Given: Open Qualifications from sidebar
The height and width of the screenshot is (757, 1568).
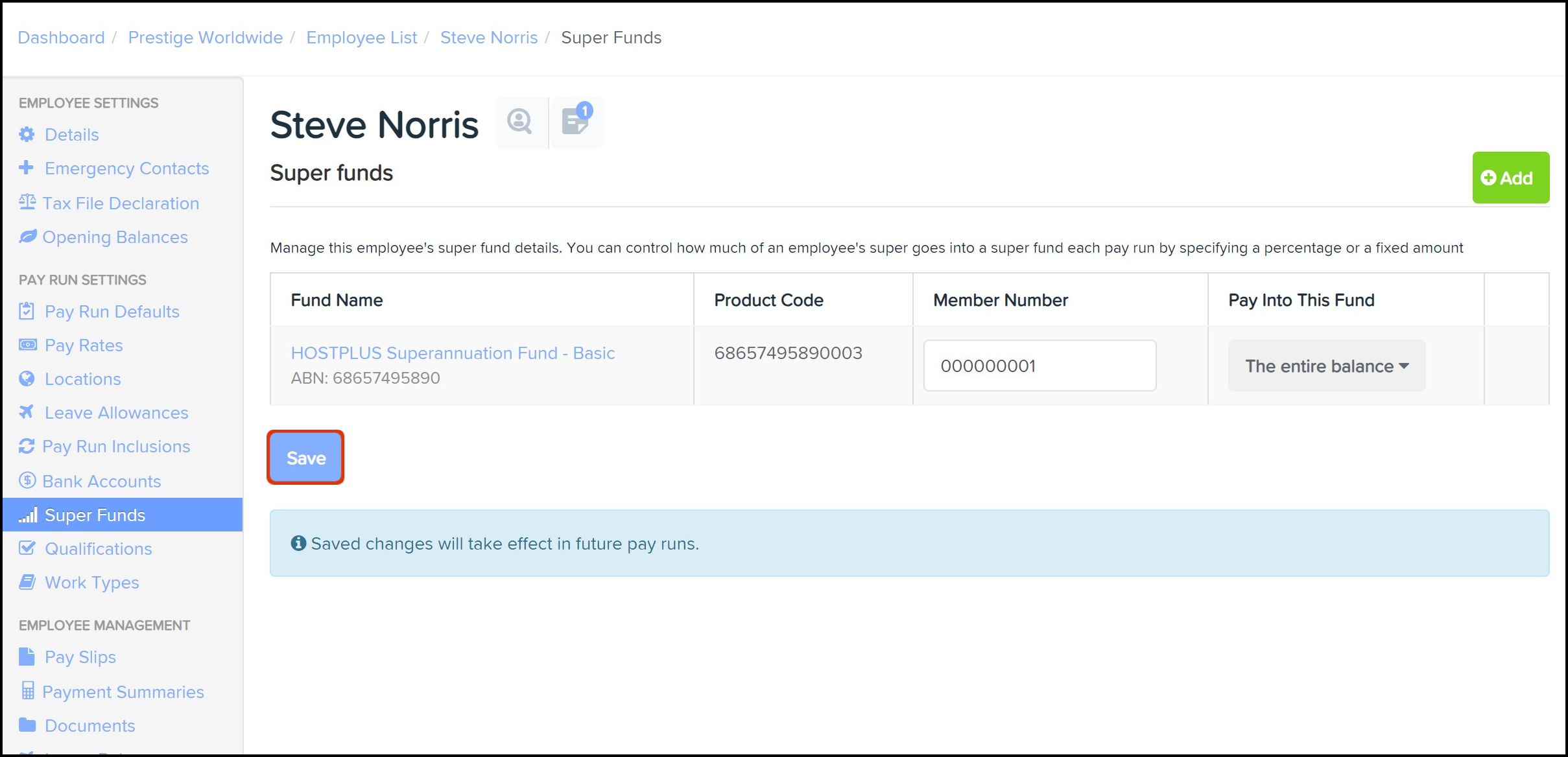Looking at the screenshot, I should click(98, 549).
